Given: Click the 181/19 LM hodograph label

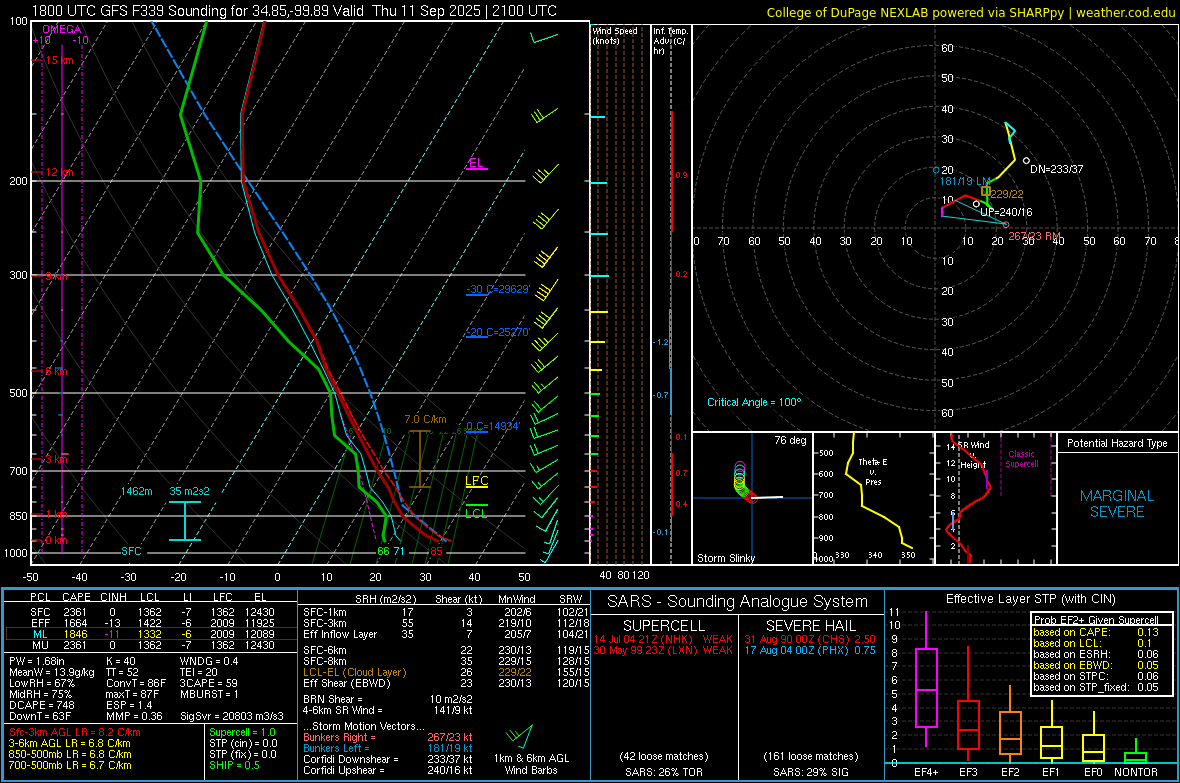Looking at the screenshot, I should pos(966,181).
